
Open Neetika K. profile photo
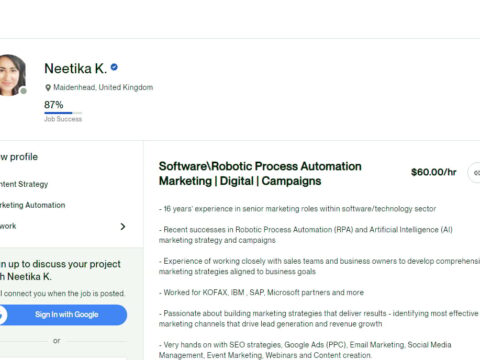pyautogui.click(x=12, y=75)
